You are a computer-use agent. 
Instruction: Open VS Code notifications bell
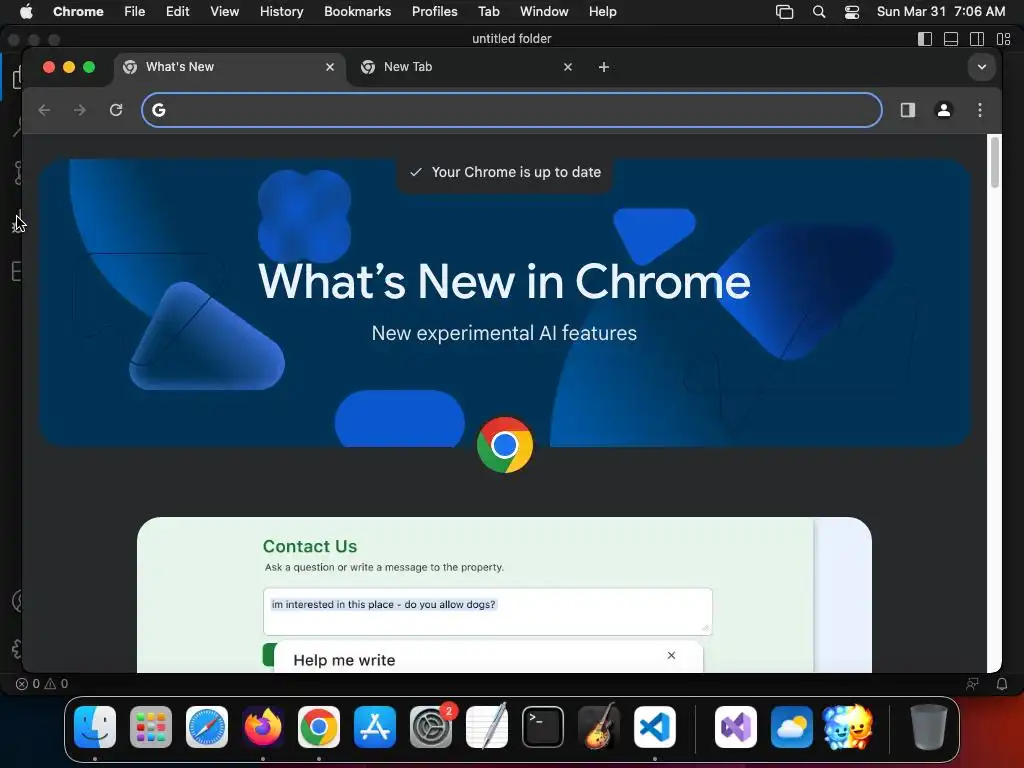pos(1002,684)
